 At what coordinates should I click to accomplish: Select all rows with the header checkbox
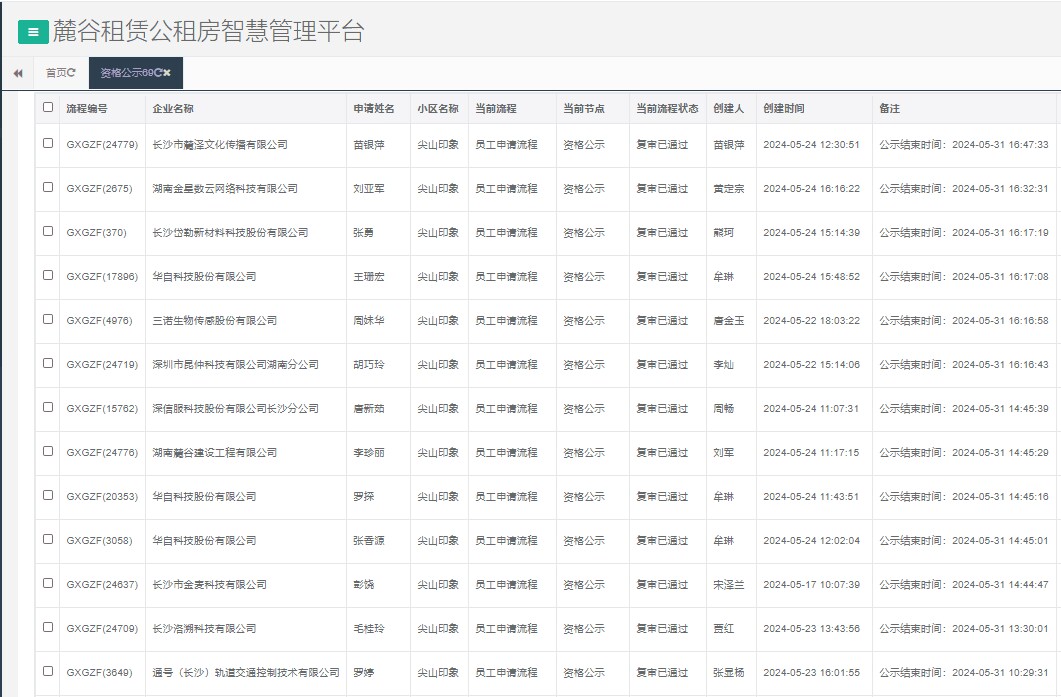[x=46, y=109]
